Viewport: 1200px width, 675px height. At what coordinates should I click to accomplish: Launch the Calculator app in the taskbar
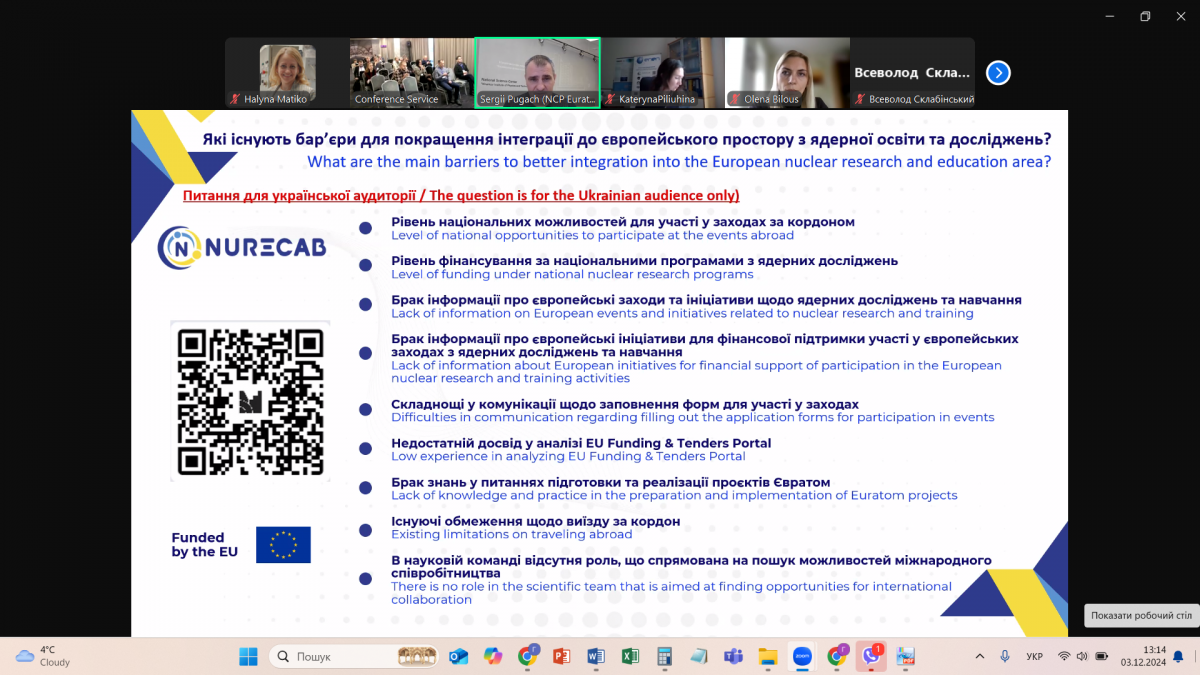point(664,657)
